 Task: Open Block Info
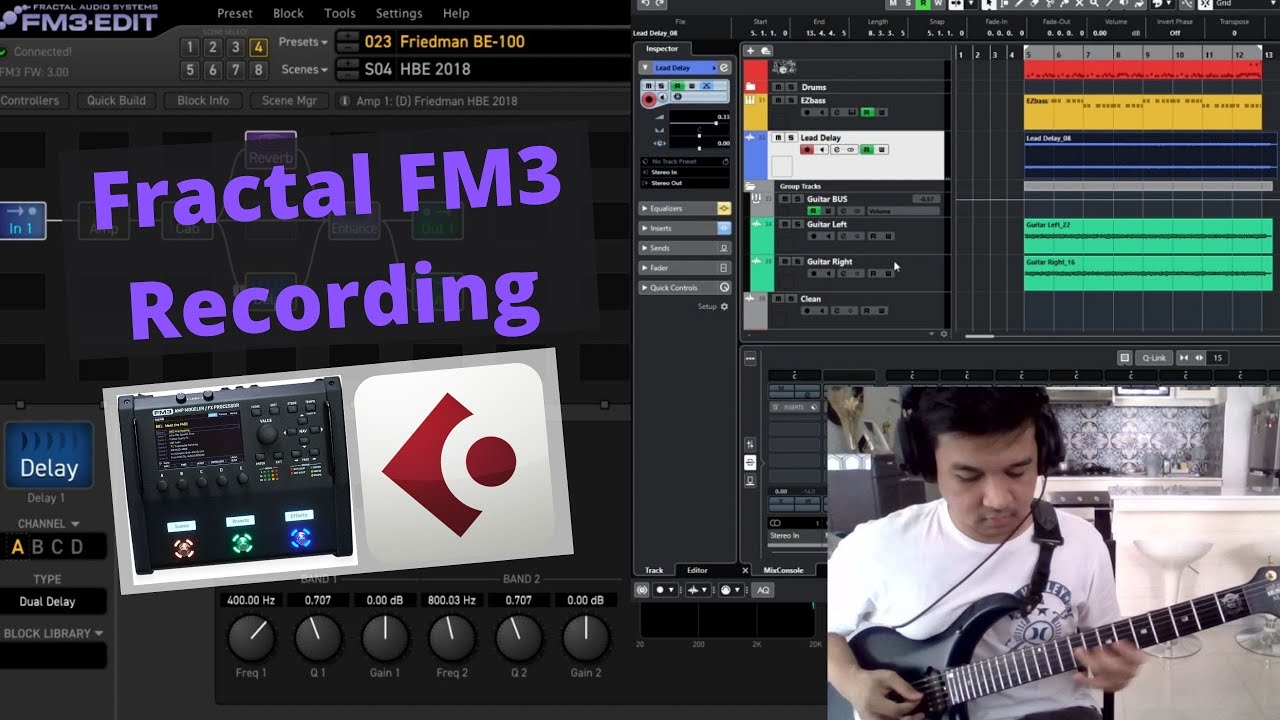coord(203,100)
